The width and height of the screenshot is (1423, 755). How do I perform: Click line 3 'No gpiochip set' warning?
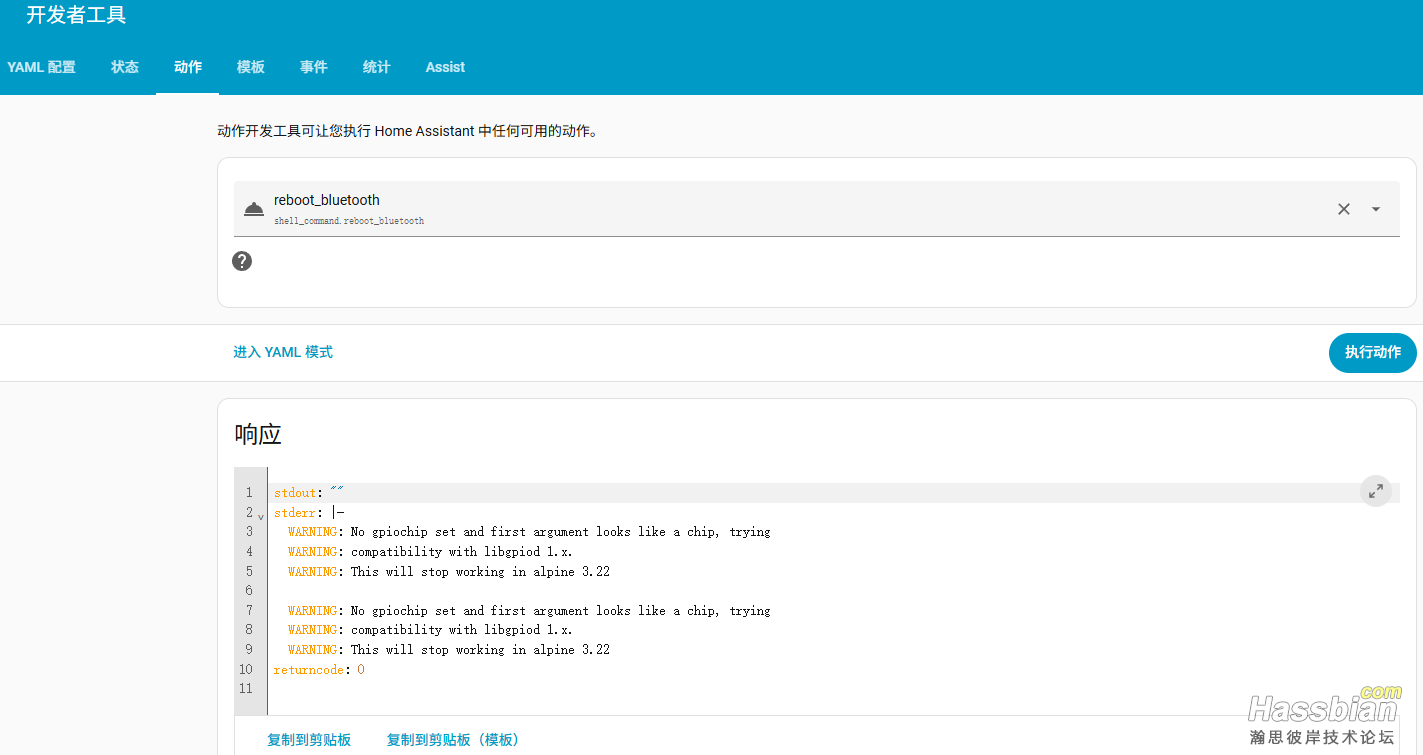pos(529,532)
